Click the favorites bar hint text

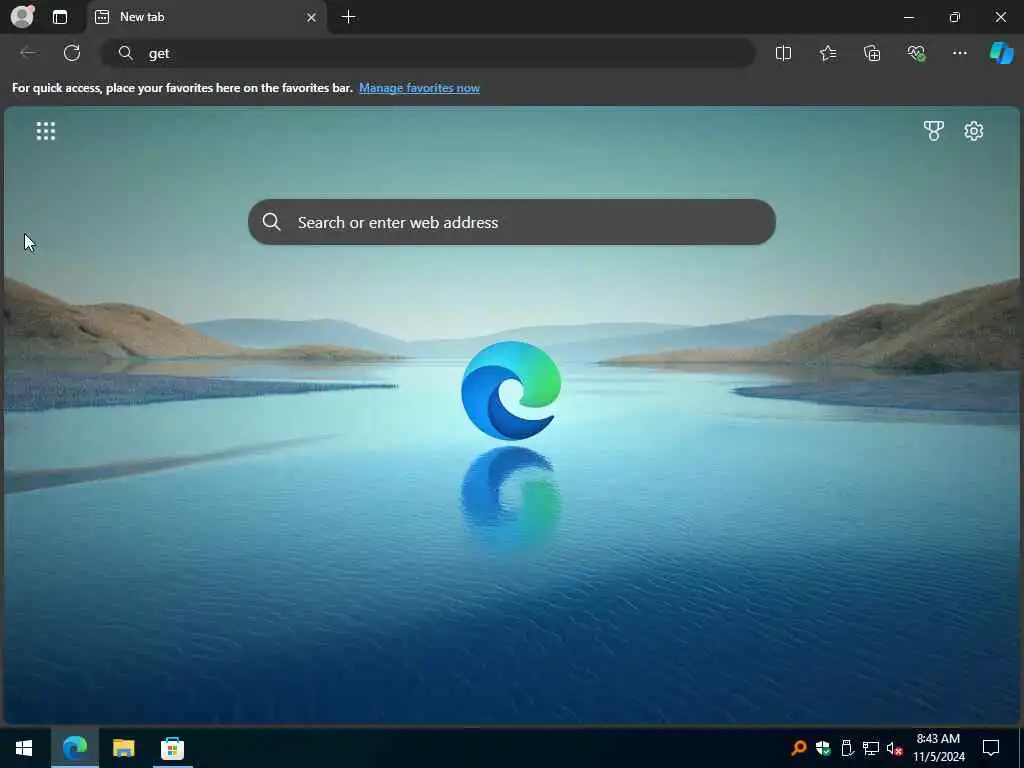tap(182, 88)
